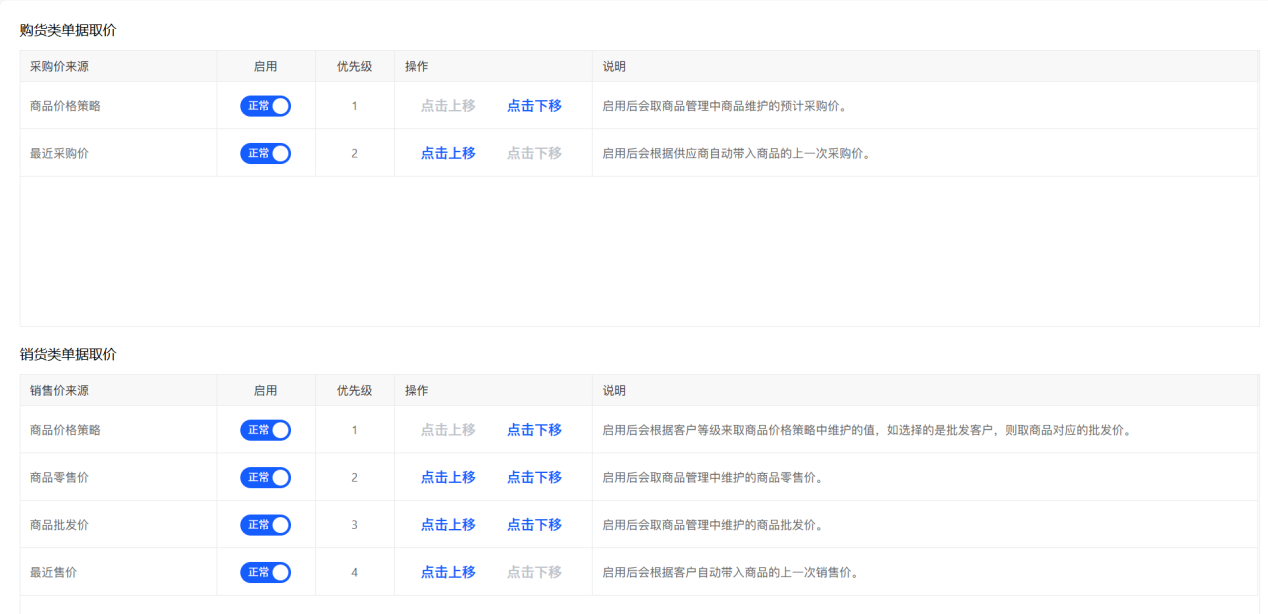Click 点击下移 in the 商品批发价 row
Screen dimensions: 1268x614
tap(534, 525)
